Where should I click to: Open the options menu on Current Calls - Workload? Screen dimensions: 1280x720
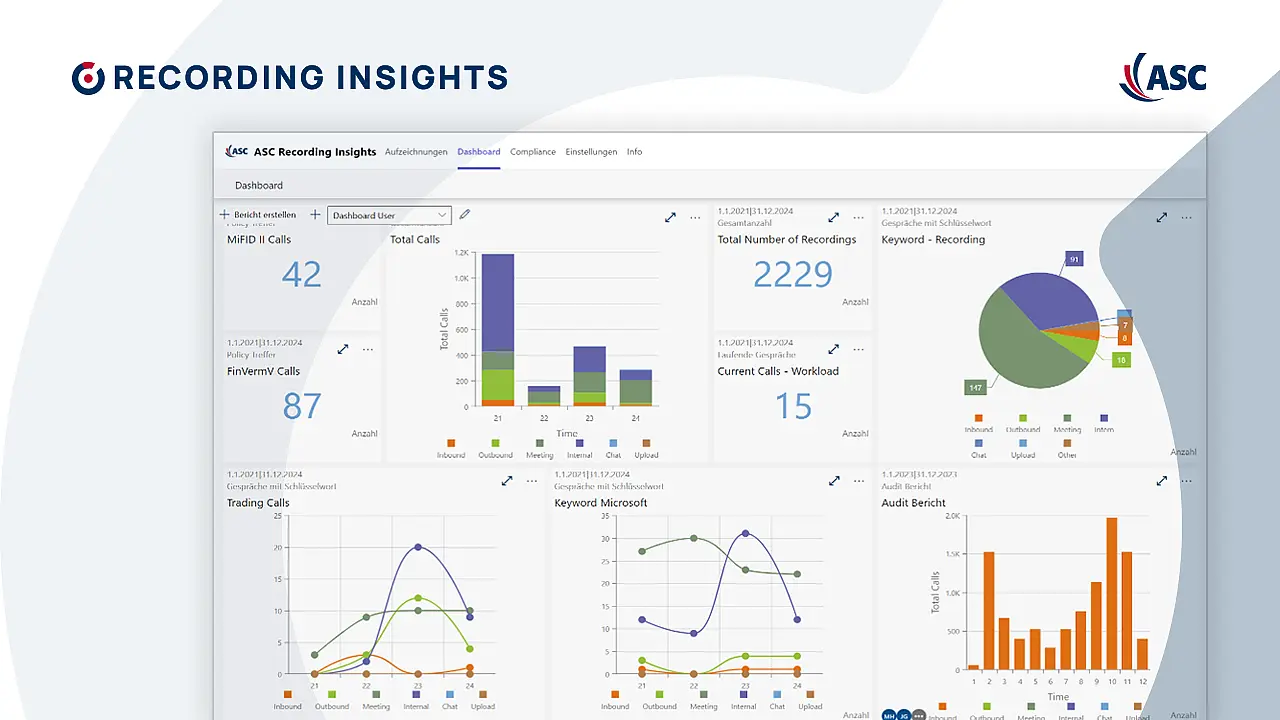858,349
